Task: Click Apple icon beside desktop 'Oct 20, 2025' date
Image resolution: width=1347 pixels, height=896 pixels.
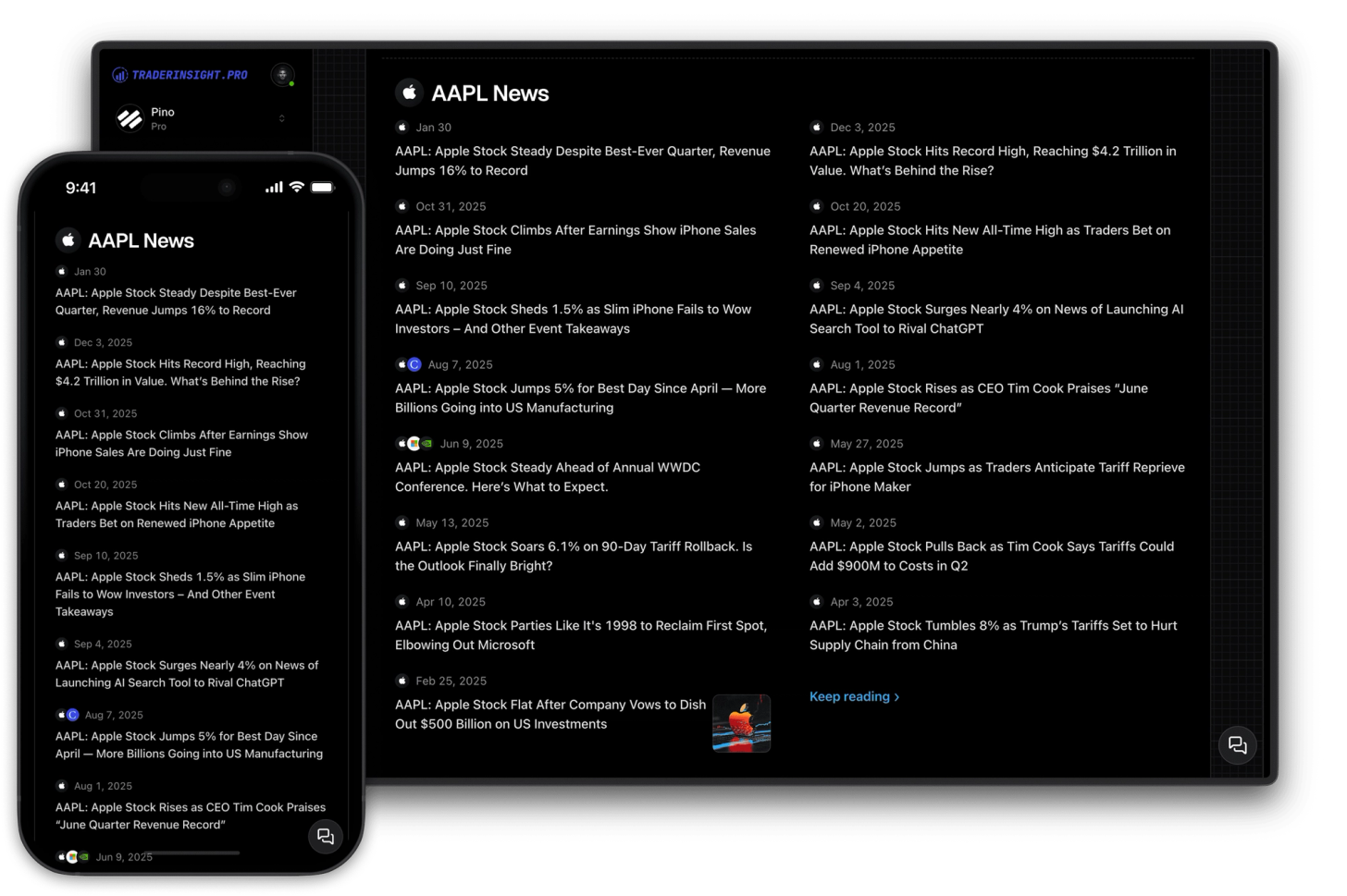Action: [817, 206]
